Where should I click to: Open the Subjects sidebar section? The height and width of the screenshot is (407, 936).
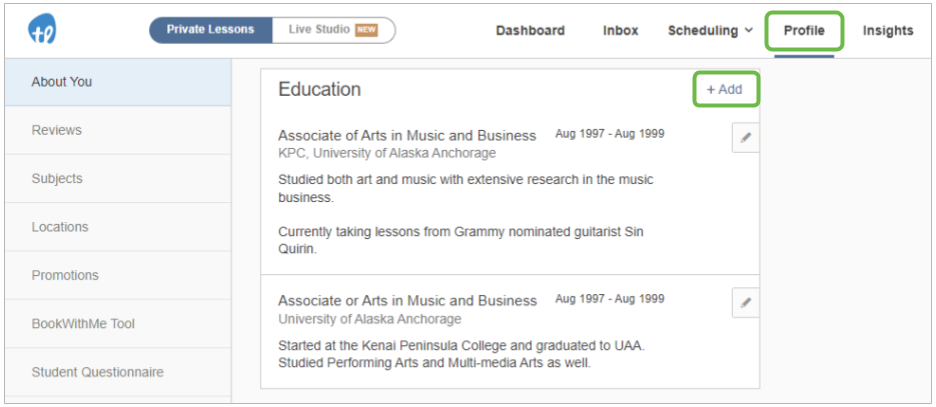pos(118,178)
